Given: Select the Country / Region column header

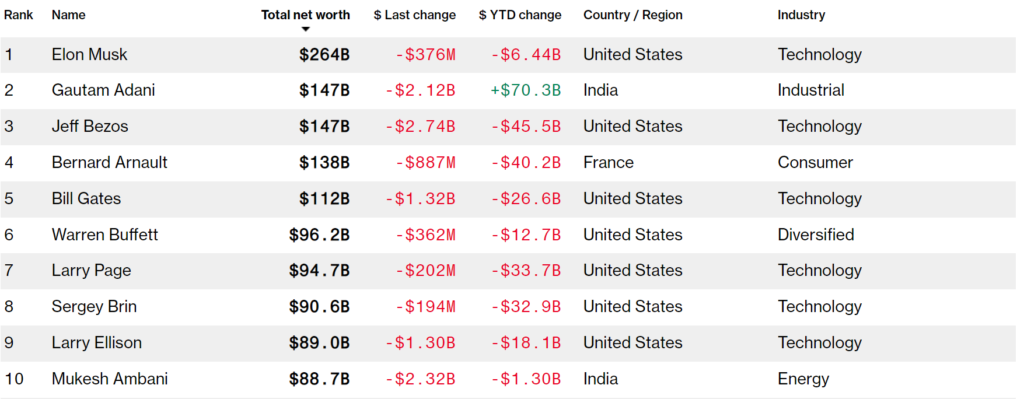Looking at the screenshot, I should 633,15.
